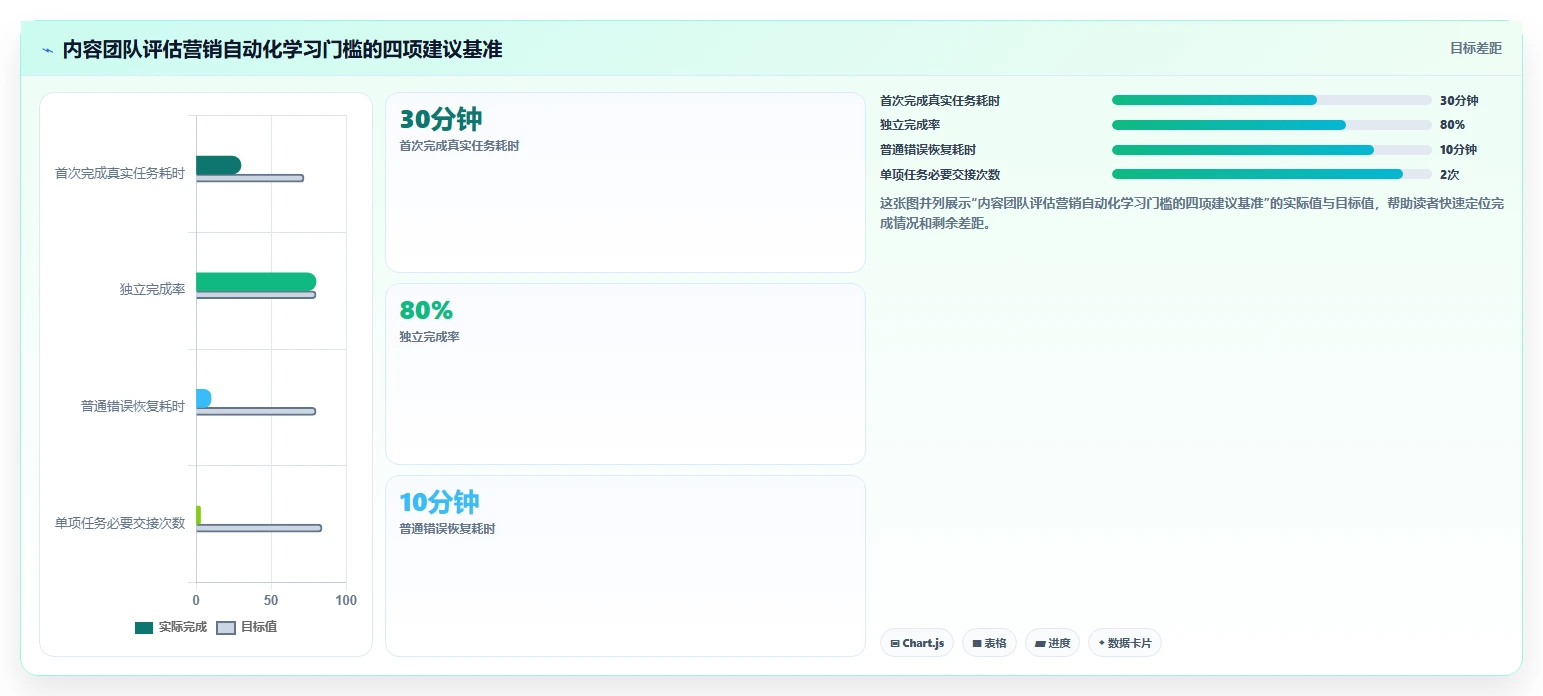Toggle the 实际完成 legend swatch

[x=144, y=628]
